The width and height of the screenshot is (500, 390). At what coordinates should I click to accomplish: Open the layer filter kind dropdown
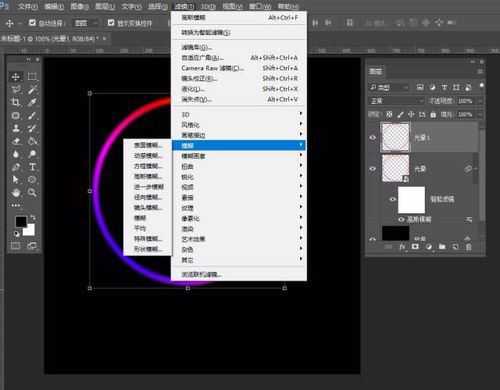coord(389,87)
